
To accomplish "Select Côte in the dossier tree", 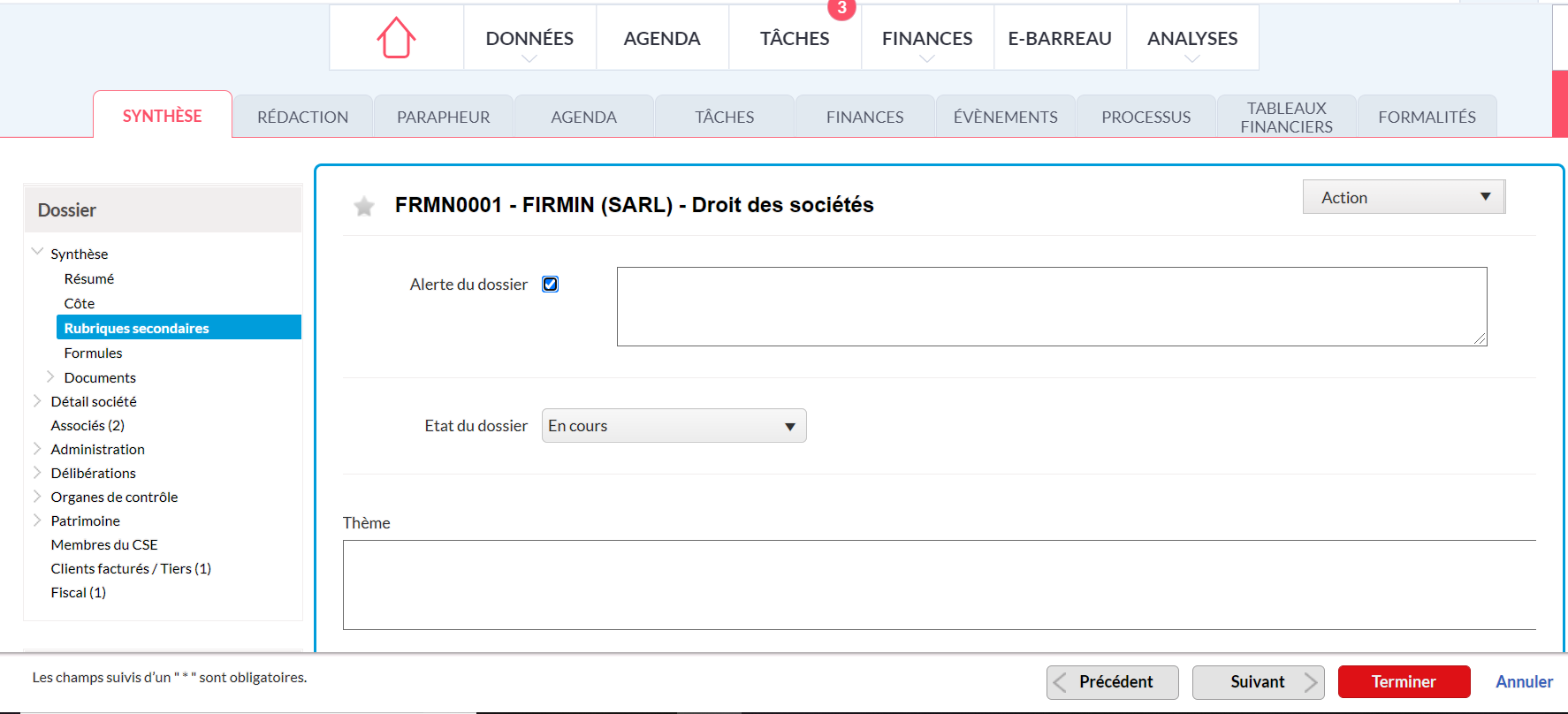I will [80, 303].
